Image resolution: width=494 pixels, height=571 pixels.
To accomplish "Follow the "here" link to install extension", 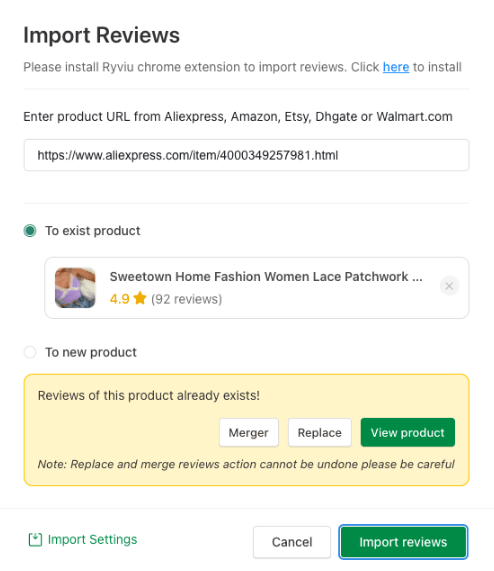I will click(396, 67).
